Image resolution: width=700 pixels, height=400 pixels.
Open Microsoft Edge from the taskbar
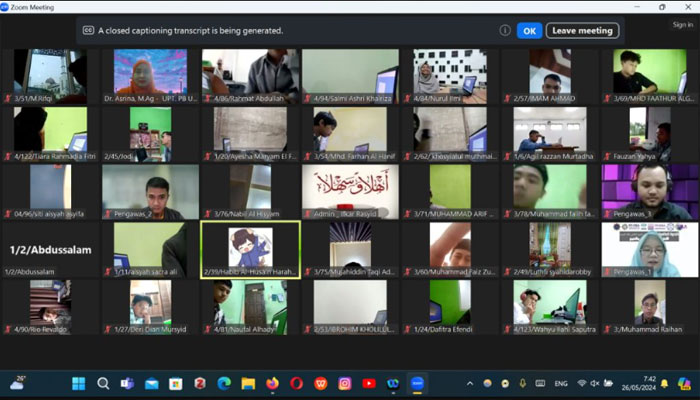tap(224, 383)
